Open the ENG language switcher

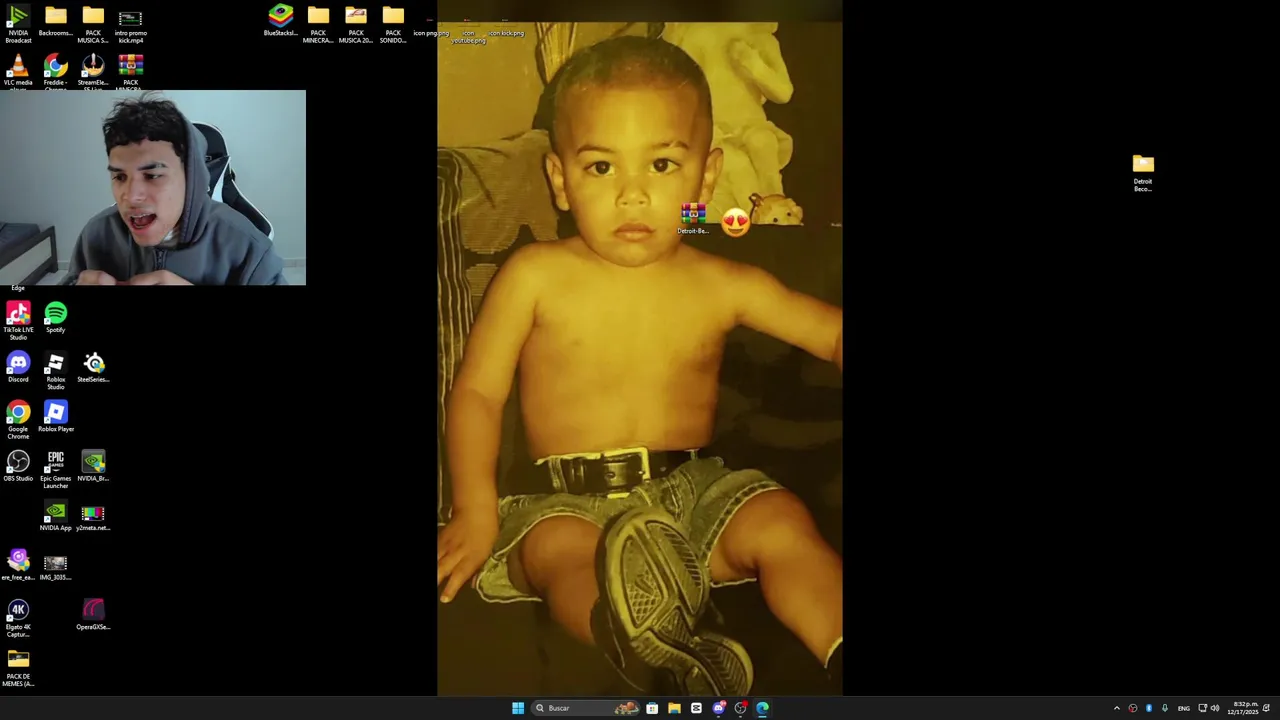click(1184, 708)
